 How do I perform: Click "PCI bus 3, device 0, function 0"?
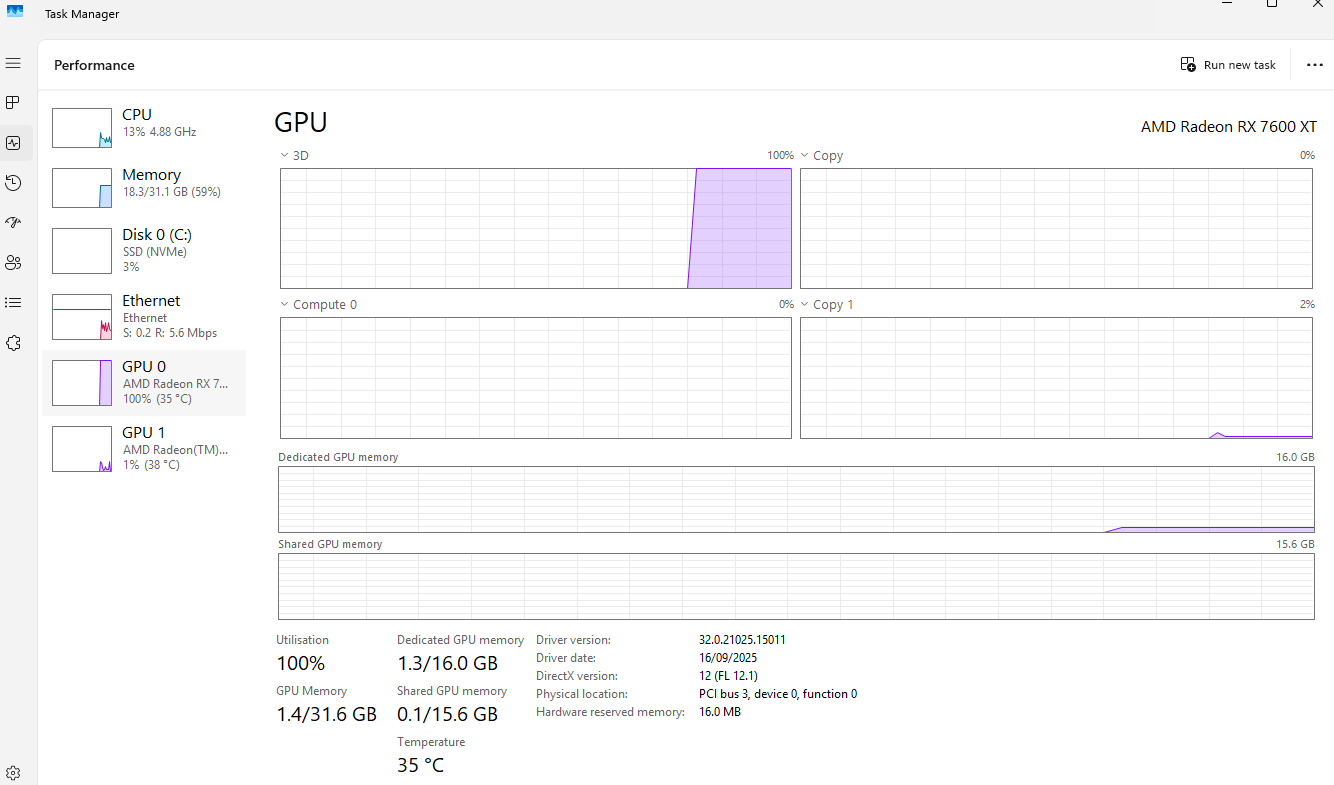coord(778,694)
